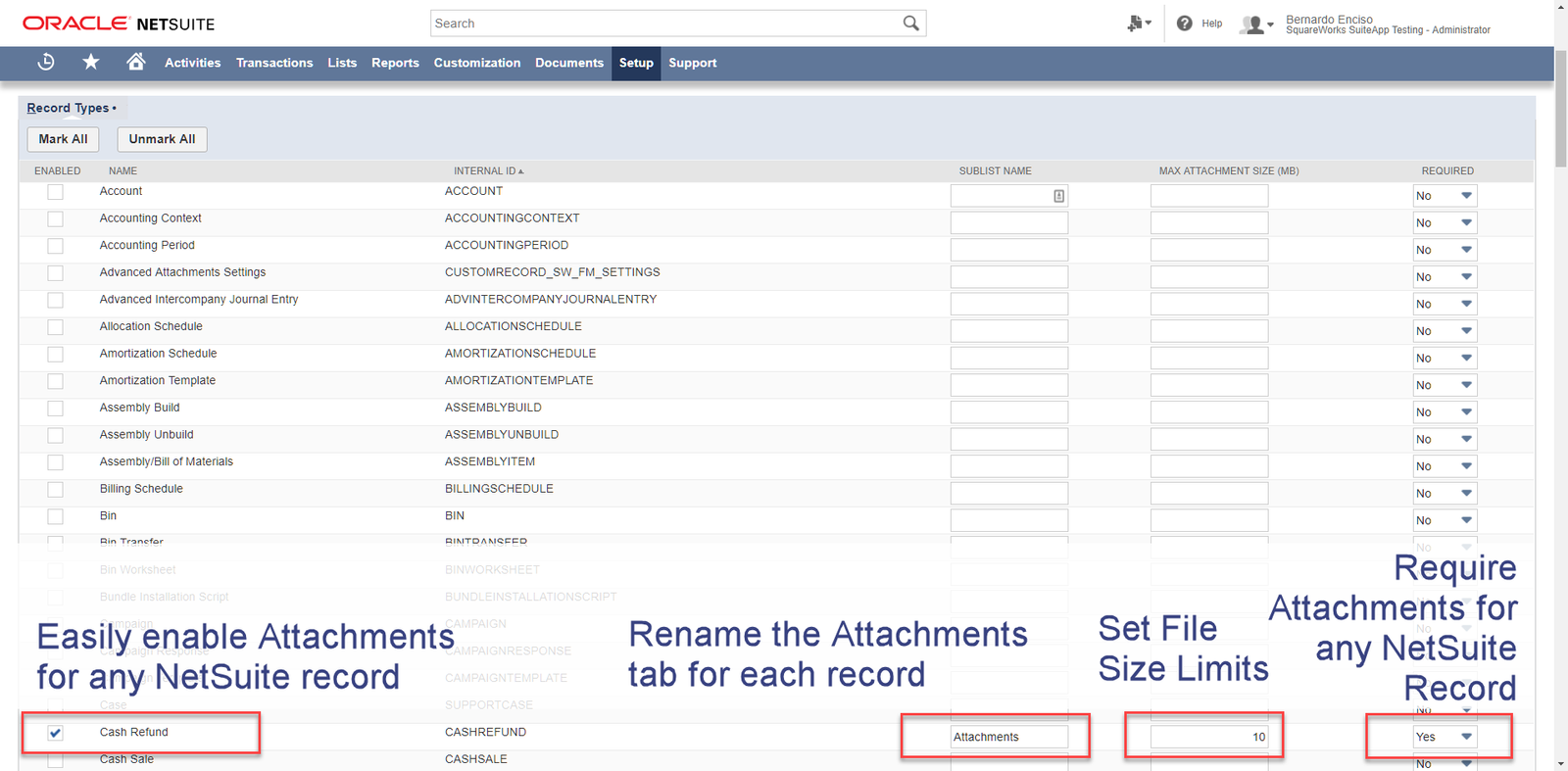Image resolution: width=1568 pixels, height=771 pixels.
Task: Open the Yes dropdown for Cash Refund
Action: (x=1445, y=737)
